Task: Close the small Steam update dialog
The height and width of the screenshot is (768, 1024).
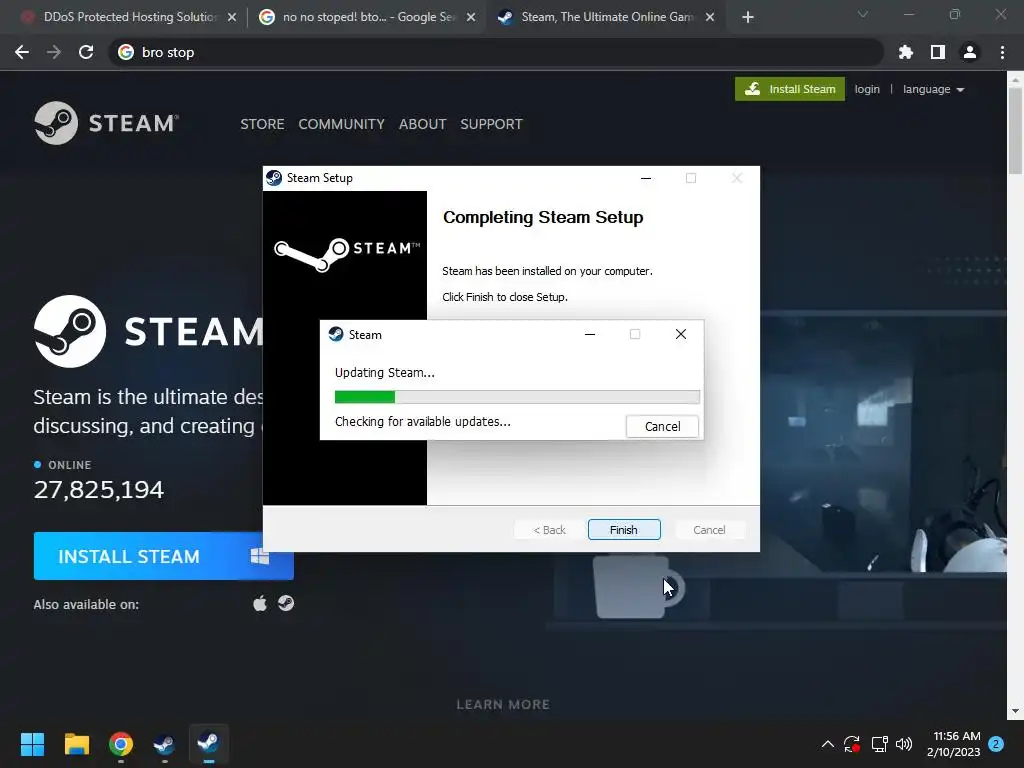Action: 680,334
